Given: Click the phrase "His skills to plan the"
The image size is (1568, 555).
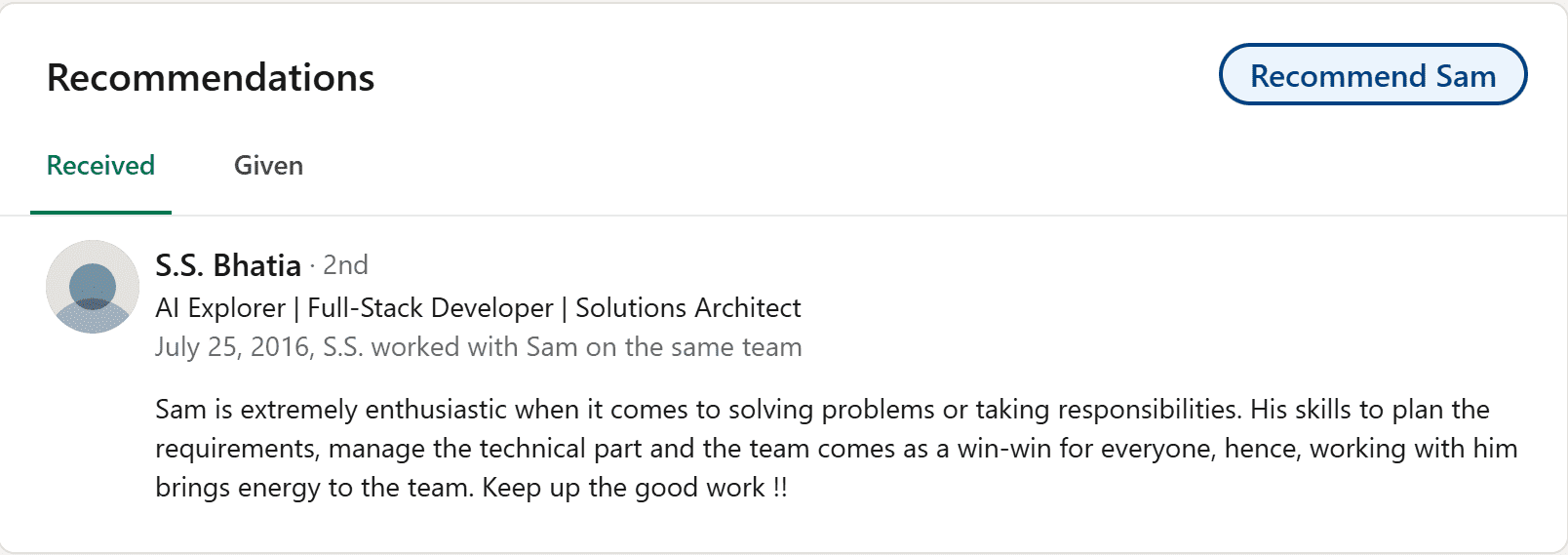Looking at the screenshot, I should click(x=1370, y=410).
